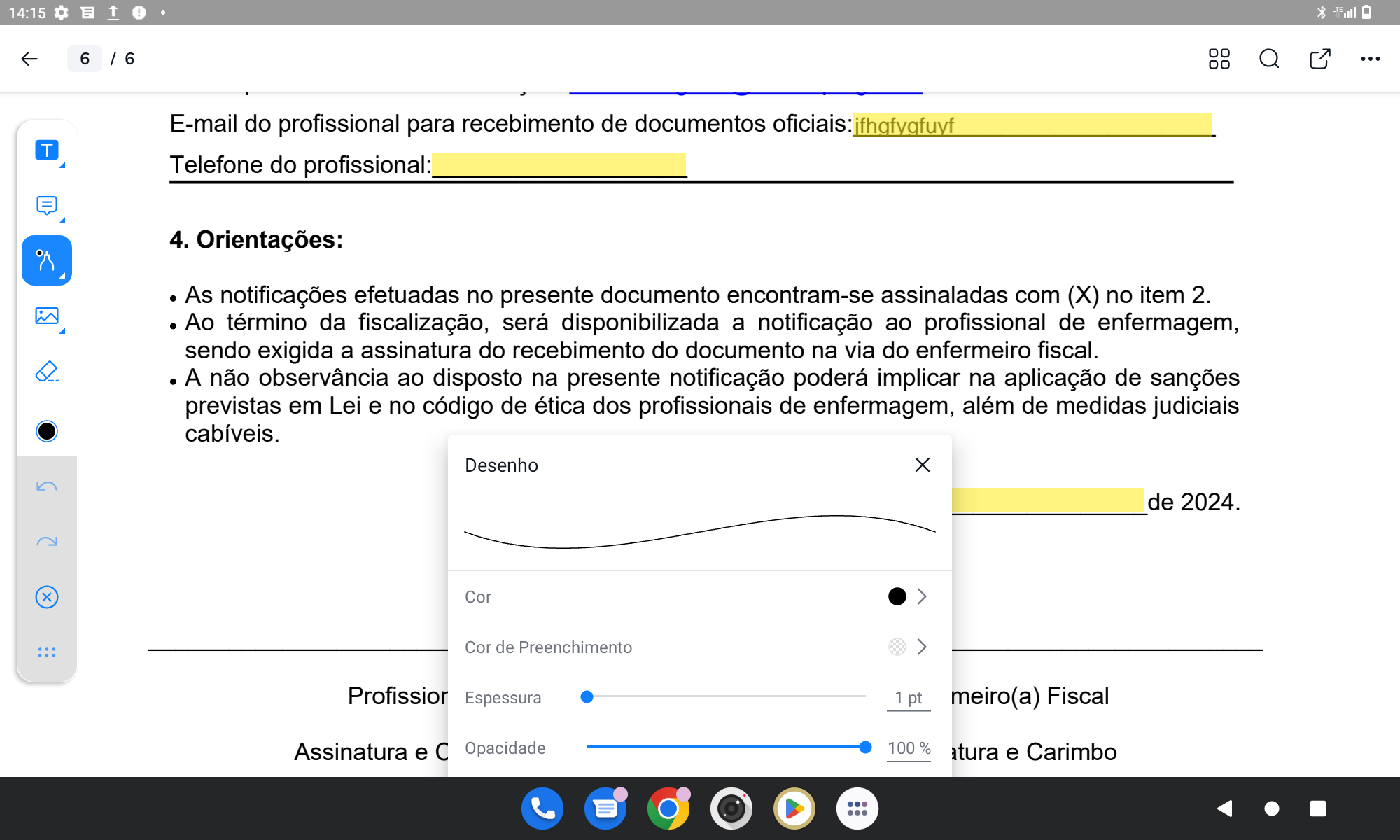Image resolution: width=1400 pixels, height=840 pixels.
Task: Close the annotation toolbar with X circle
Action: point(47,597)
